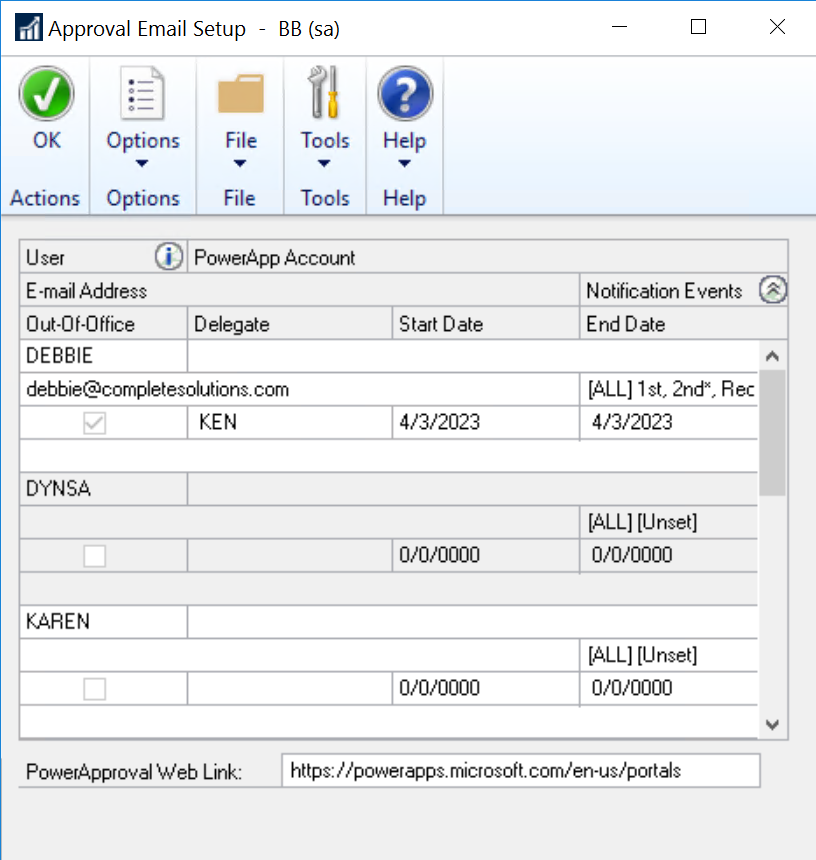
Task: Click debbie@completesolutions.com email field
Action: pyautogui.click(x=299, y=389)
